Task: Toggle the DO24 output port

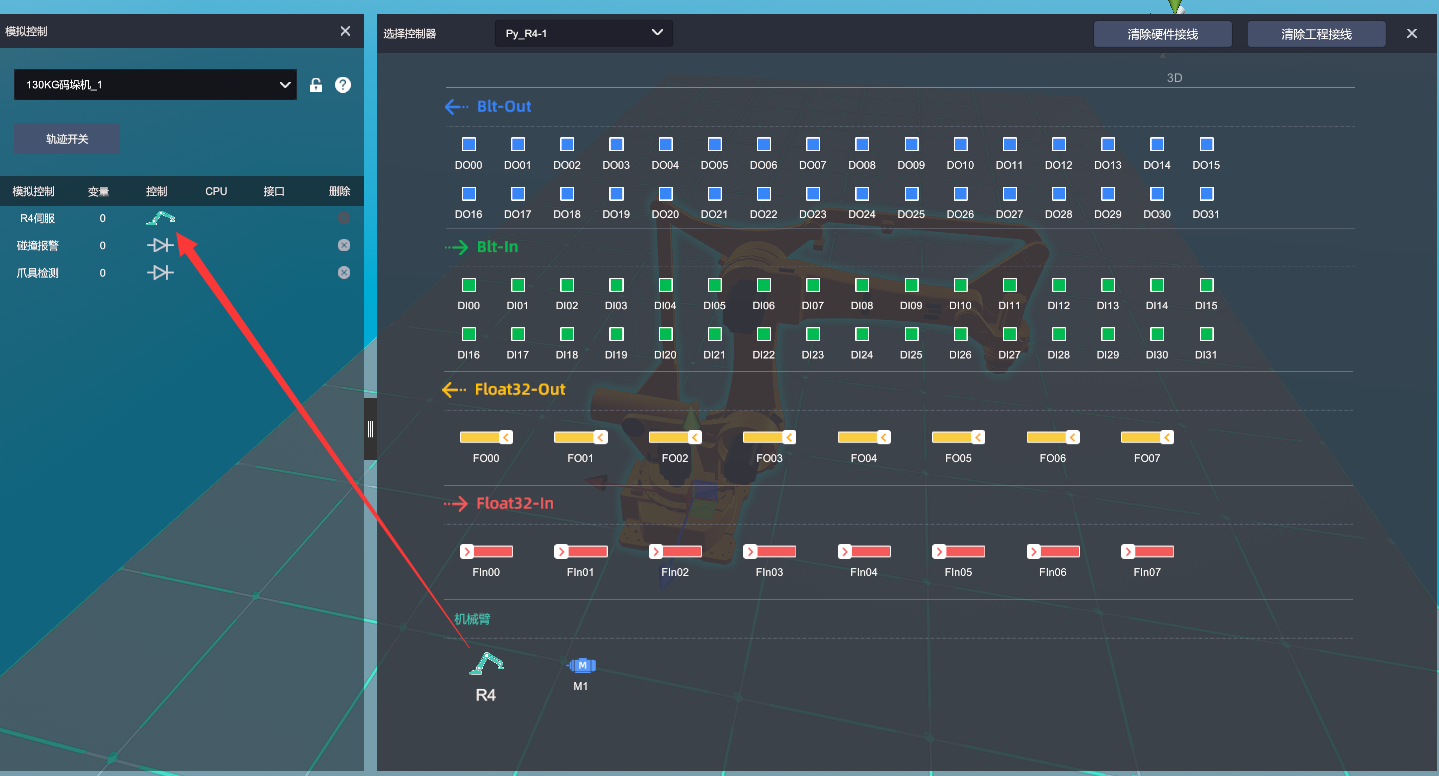Action: click(x=862, y=194)
